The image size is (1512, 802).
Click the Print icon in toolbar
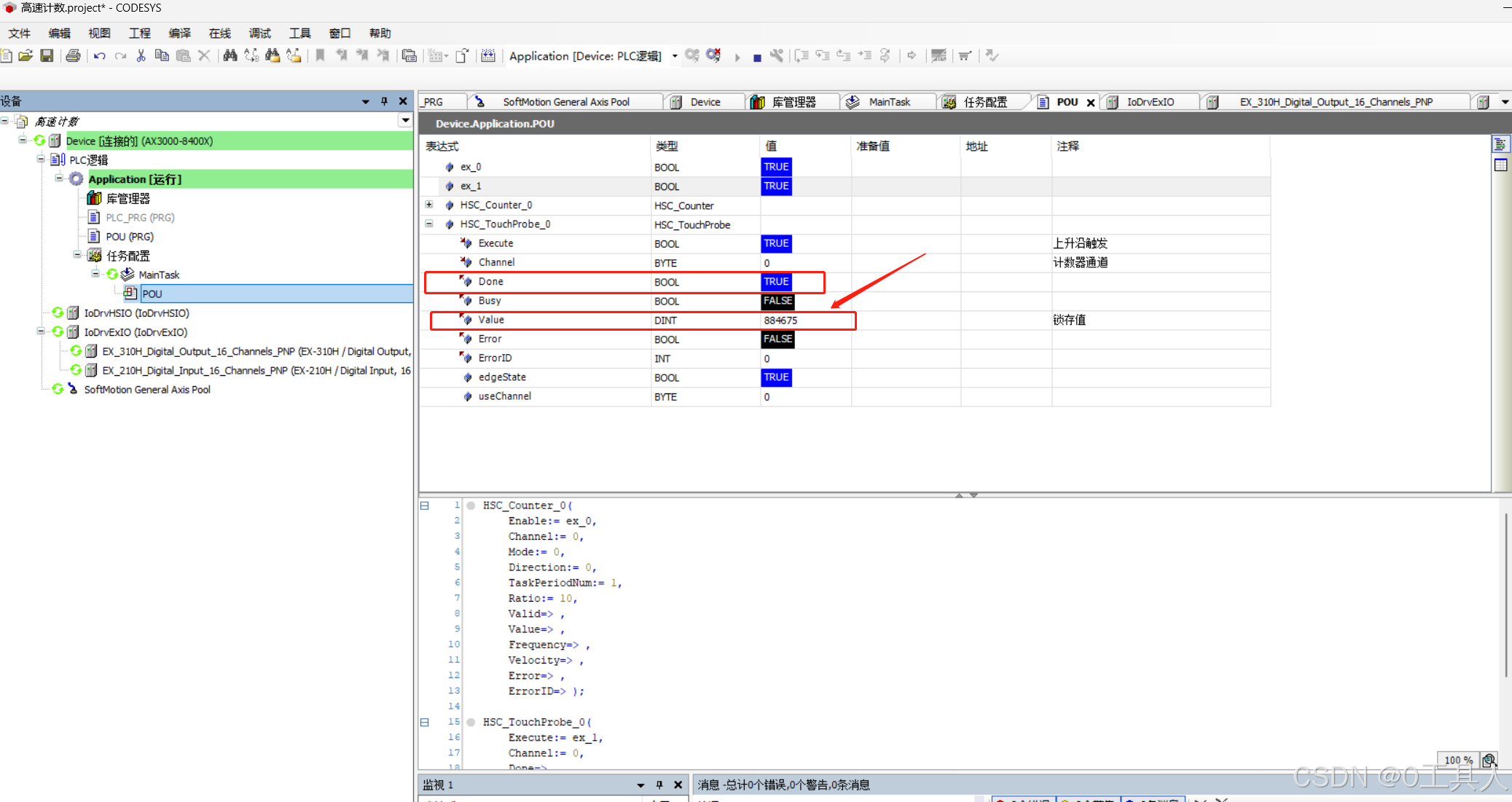[73, 56]
